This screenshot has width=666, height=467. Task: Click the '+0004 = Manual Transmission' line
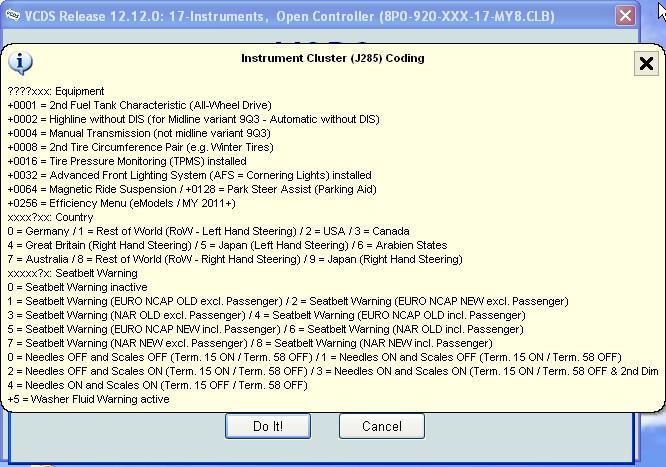pyautogui.click(x=139, y=133)
